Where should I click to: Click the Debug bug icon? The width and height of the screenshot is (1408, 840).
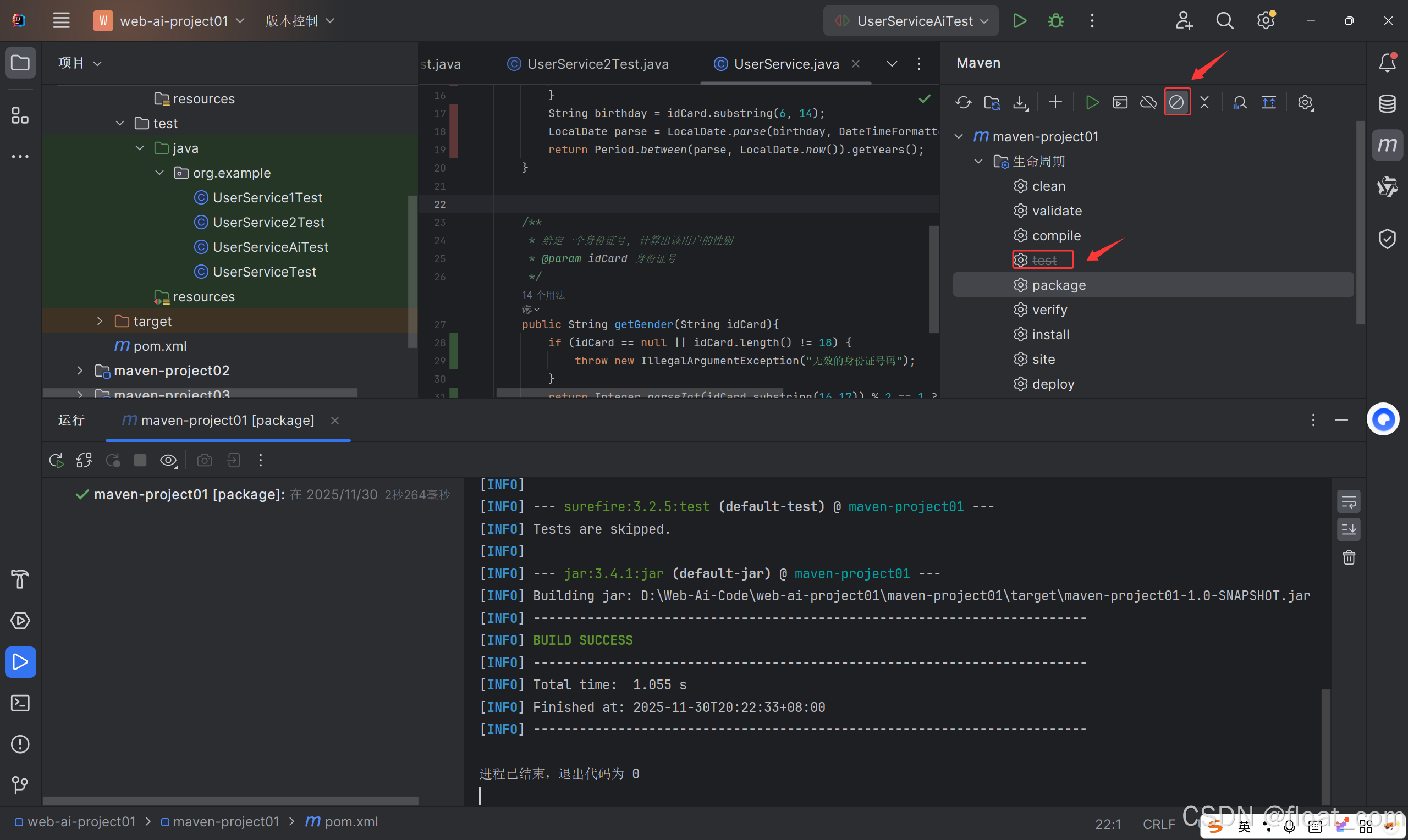[1056, 21]
